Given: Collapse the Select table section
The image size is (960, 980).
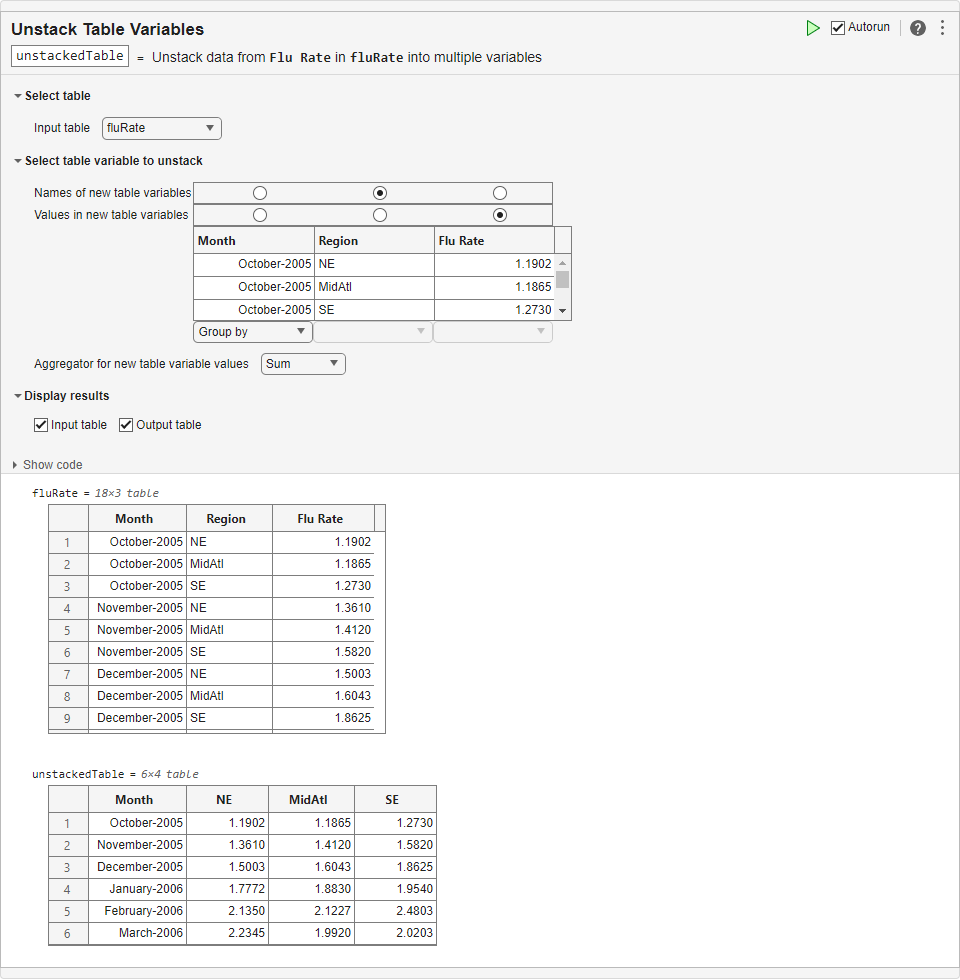Looking at the screenshot, I should pos(18,96).
